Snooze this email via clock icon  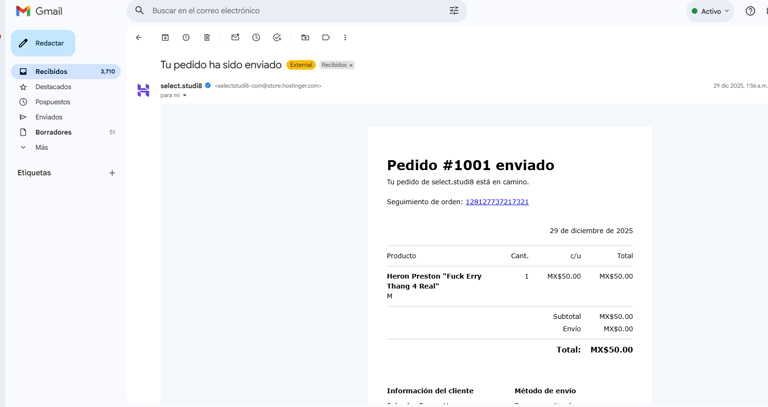pos(256,37)
